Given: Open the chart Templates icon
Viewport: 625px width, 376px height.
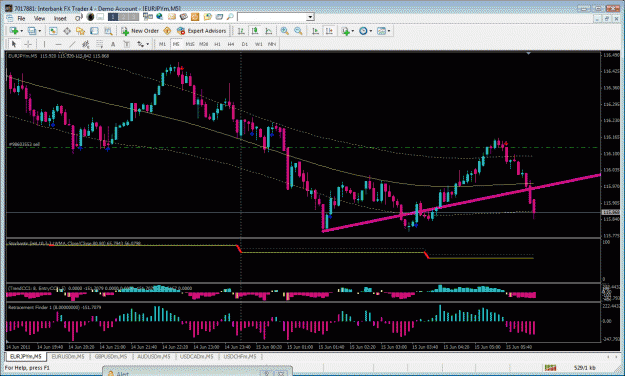Looking at the screenshot, I should 381,31.
